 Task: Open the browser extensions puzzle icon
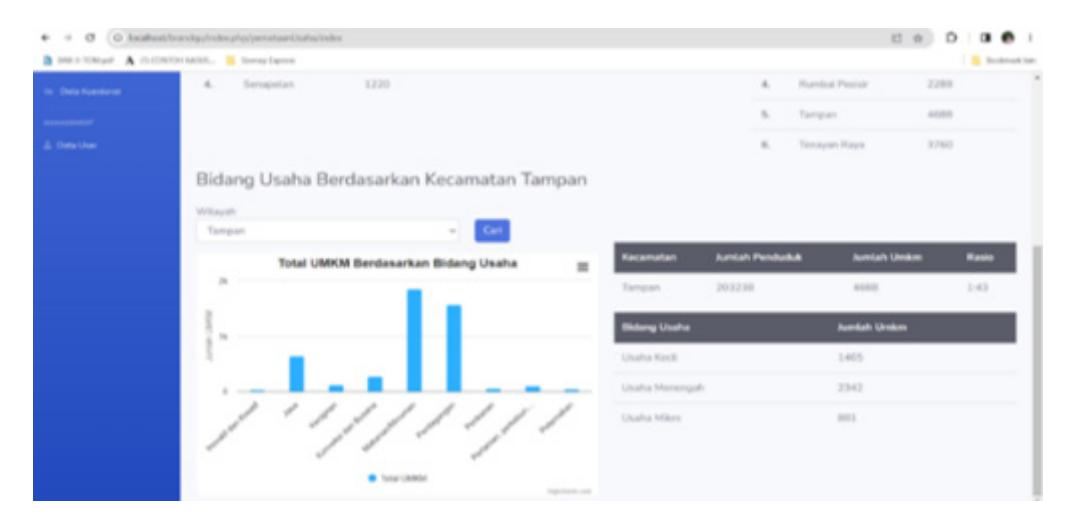pyautogui.click(x=951, y=39)
